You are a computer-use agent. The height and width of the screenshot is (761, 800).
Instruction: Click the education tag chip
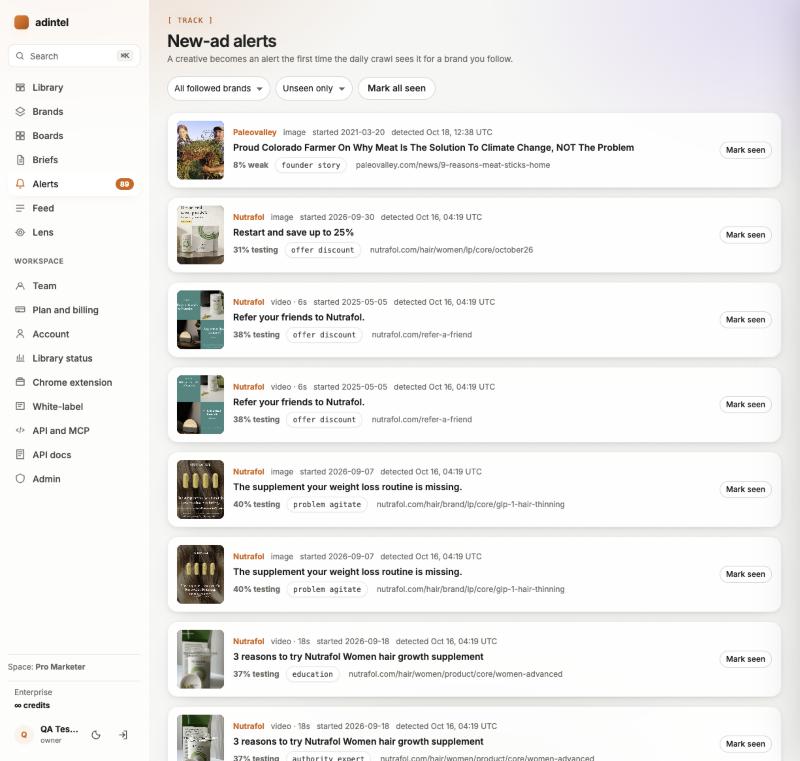point(312,674)
